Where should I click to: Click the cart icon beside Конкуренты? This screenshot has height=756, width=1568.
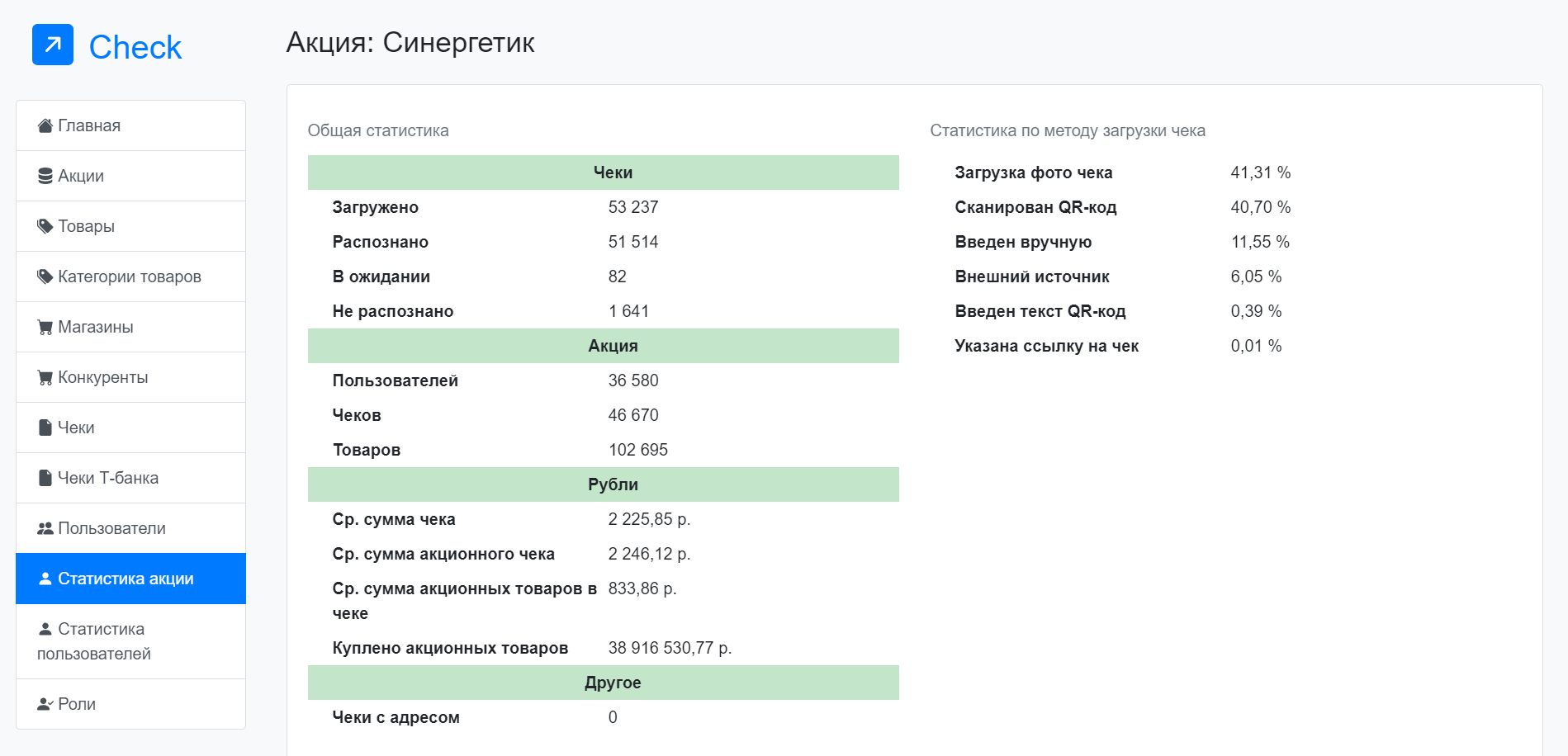click(x=45, y=377)
